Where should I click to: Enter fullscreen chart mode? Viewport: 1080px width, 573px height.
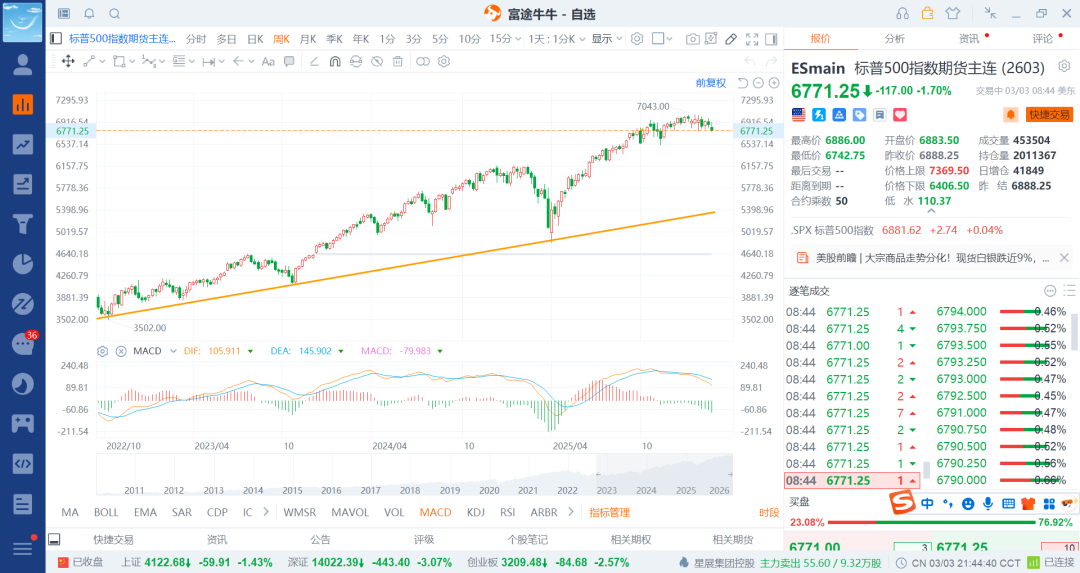[x=752, y=39]
